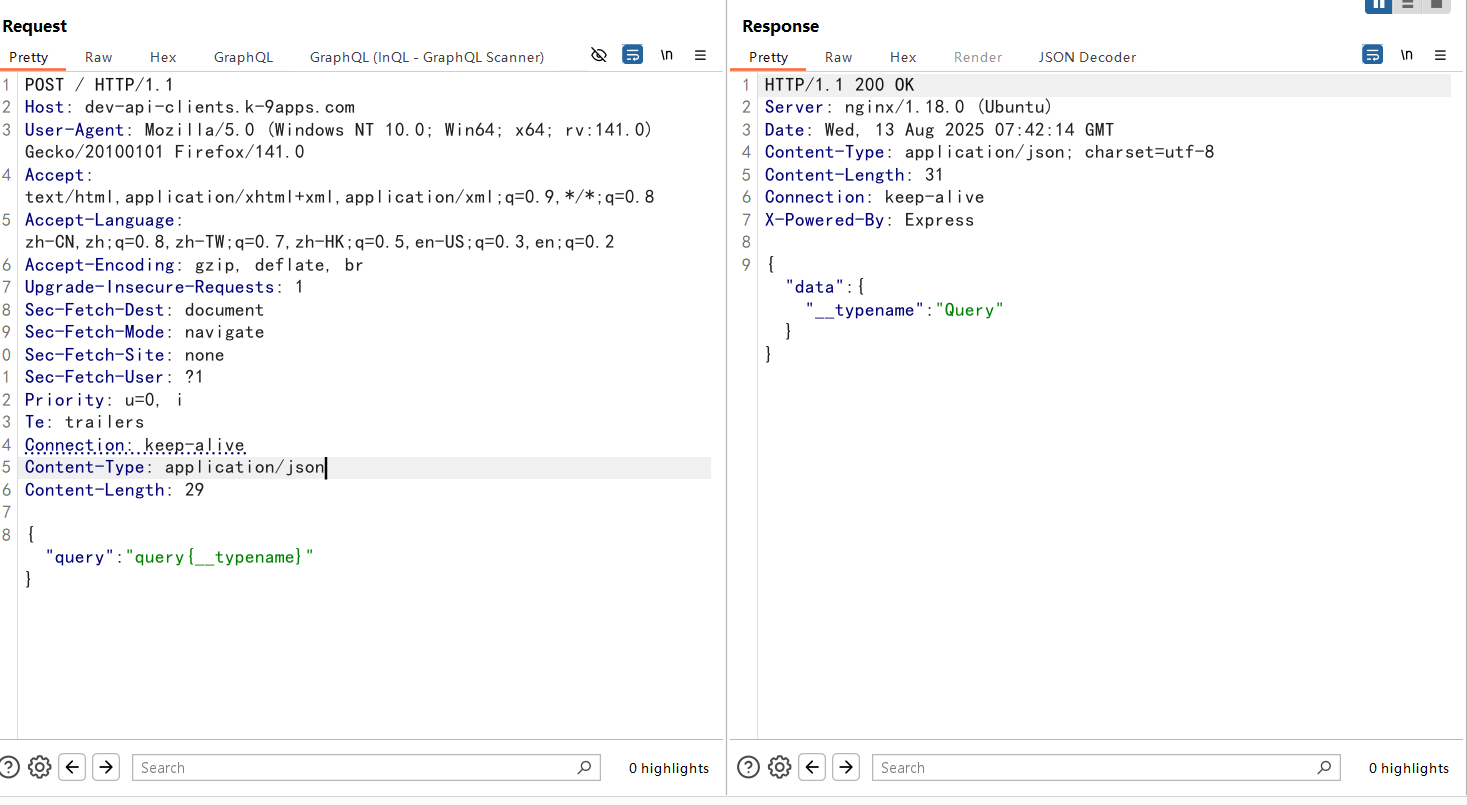This screenshot has width=1467, height=805.
Task: Toggle line wrap in the Response panel
Action: 1373,55
